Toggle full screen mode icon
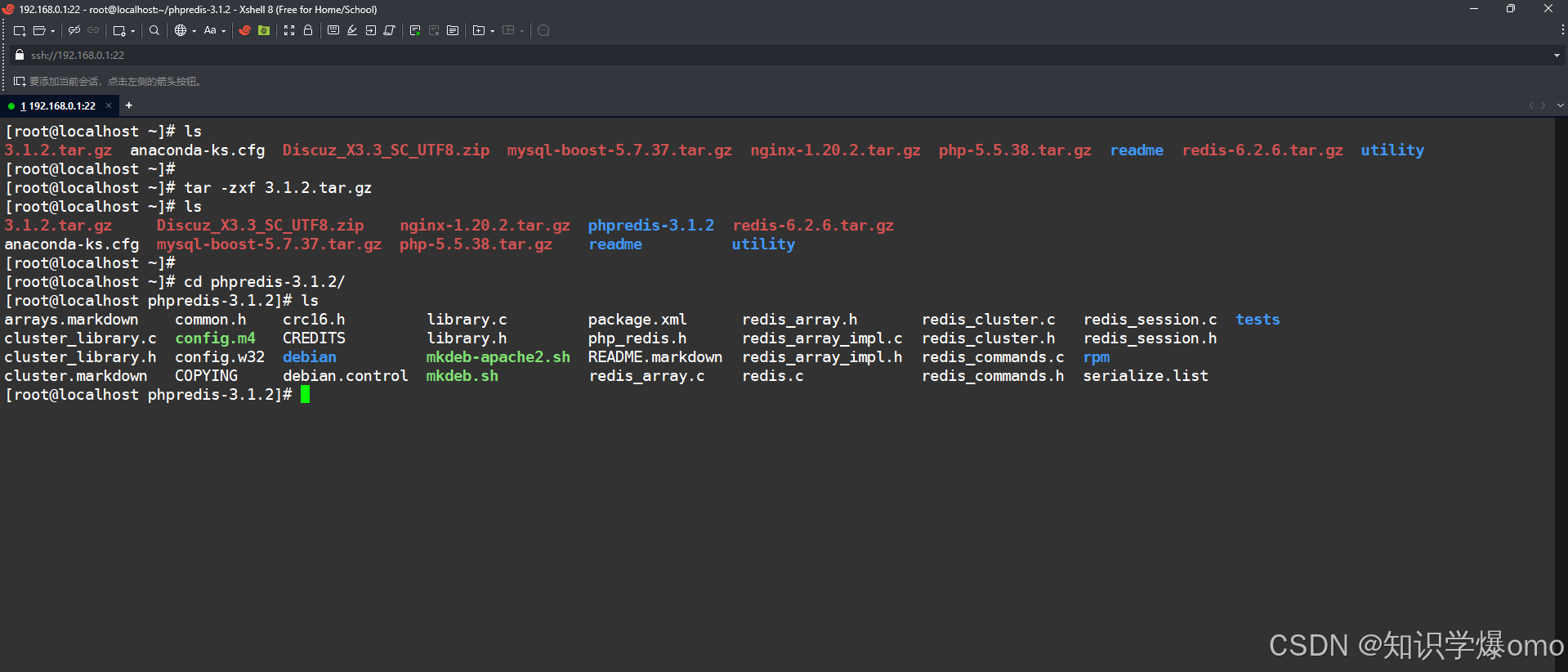This screenshot has height=672, width=1568. (289, 30)
